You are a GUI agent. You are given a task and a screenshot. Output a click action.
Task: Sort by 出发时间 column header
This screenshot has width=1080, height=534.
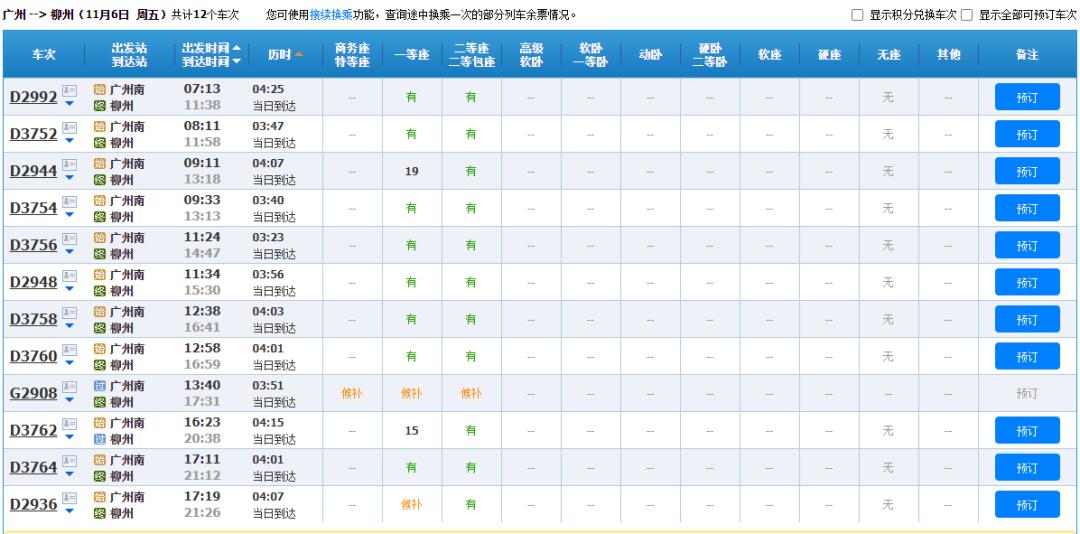pyautogui.click(x=211, y=48)
